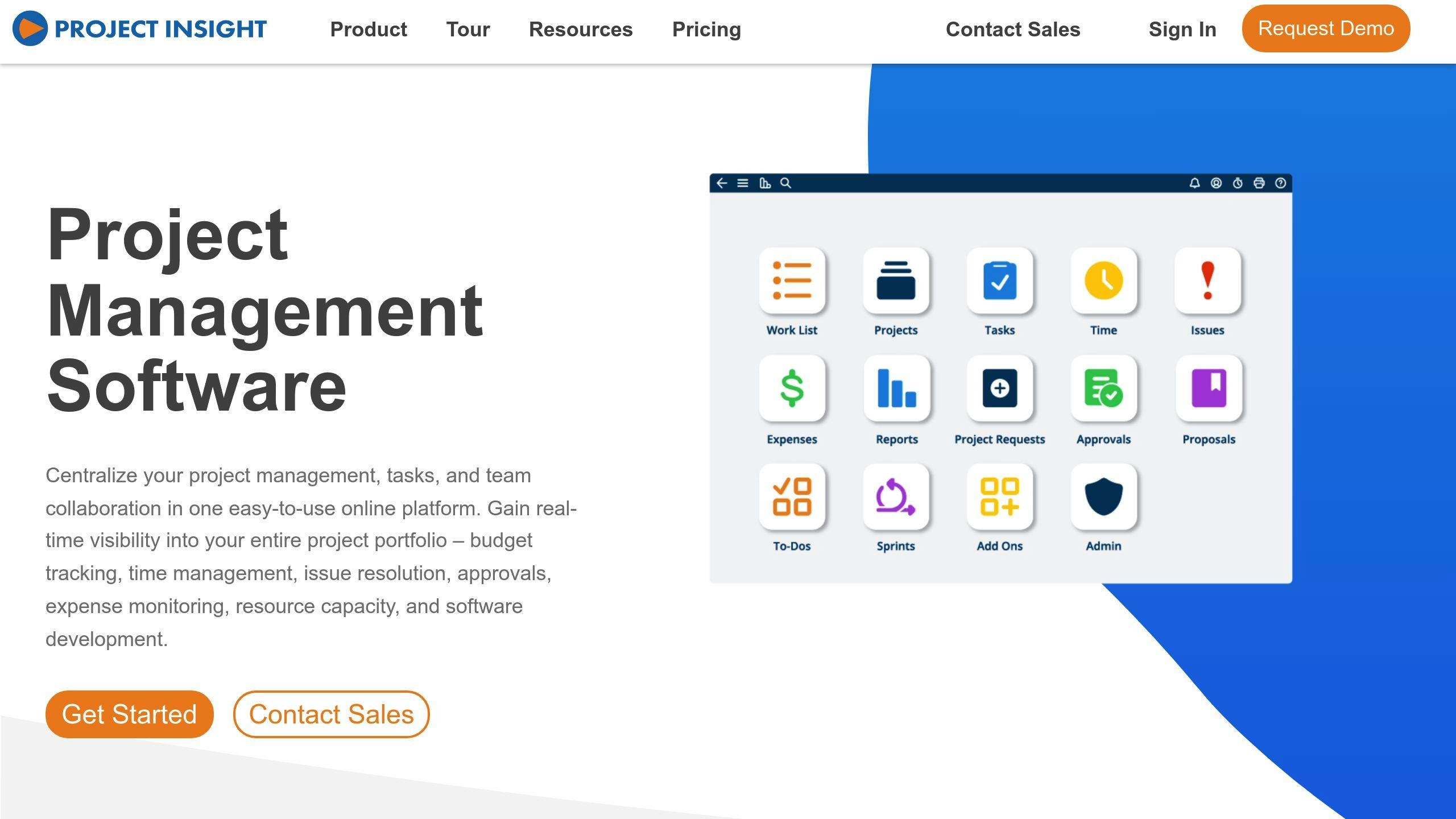Expand the Tour navigation item

pyautogui.click(x=468, y=29)
